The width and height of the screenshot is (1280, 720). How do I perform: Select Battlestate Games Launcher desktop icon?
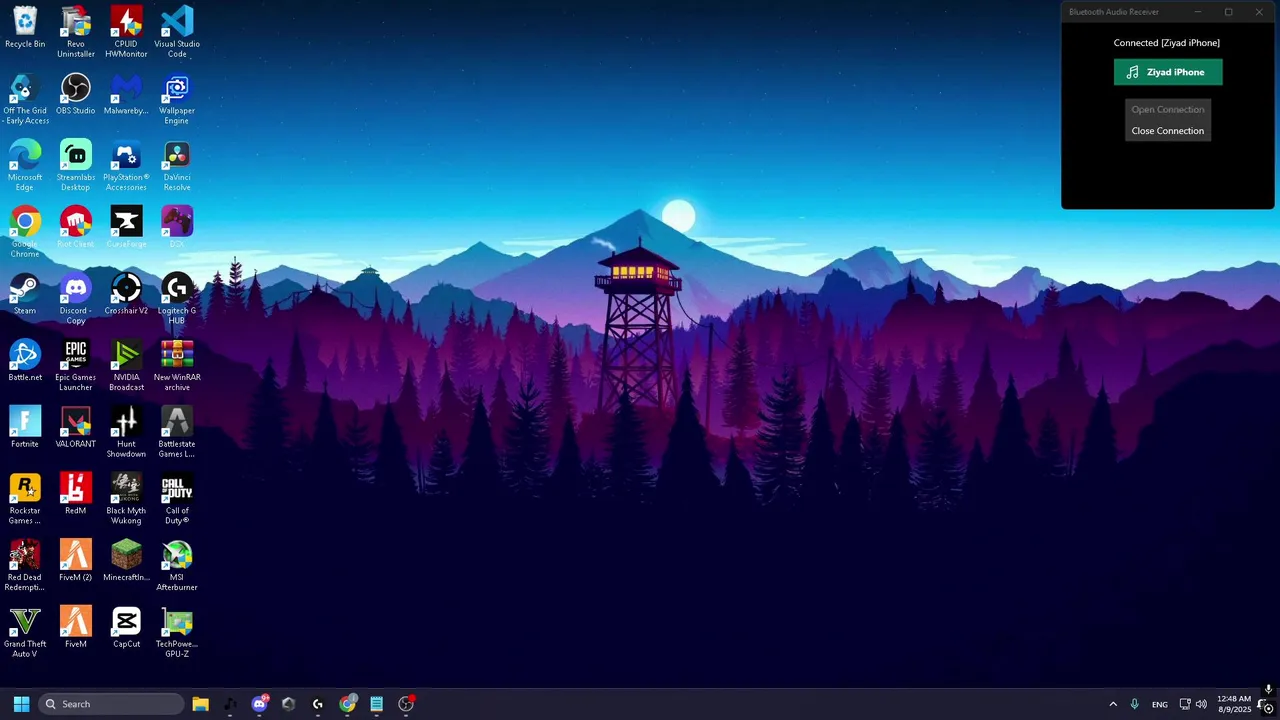(177, 432)
